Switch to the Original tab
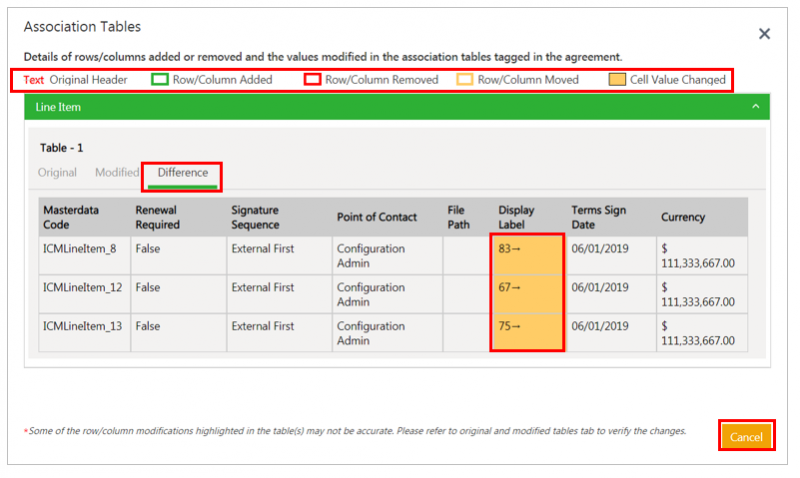The width and height of the screenshot is (800, 478). 57,172
